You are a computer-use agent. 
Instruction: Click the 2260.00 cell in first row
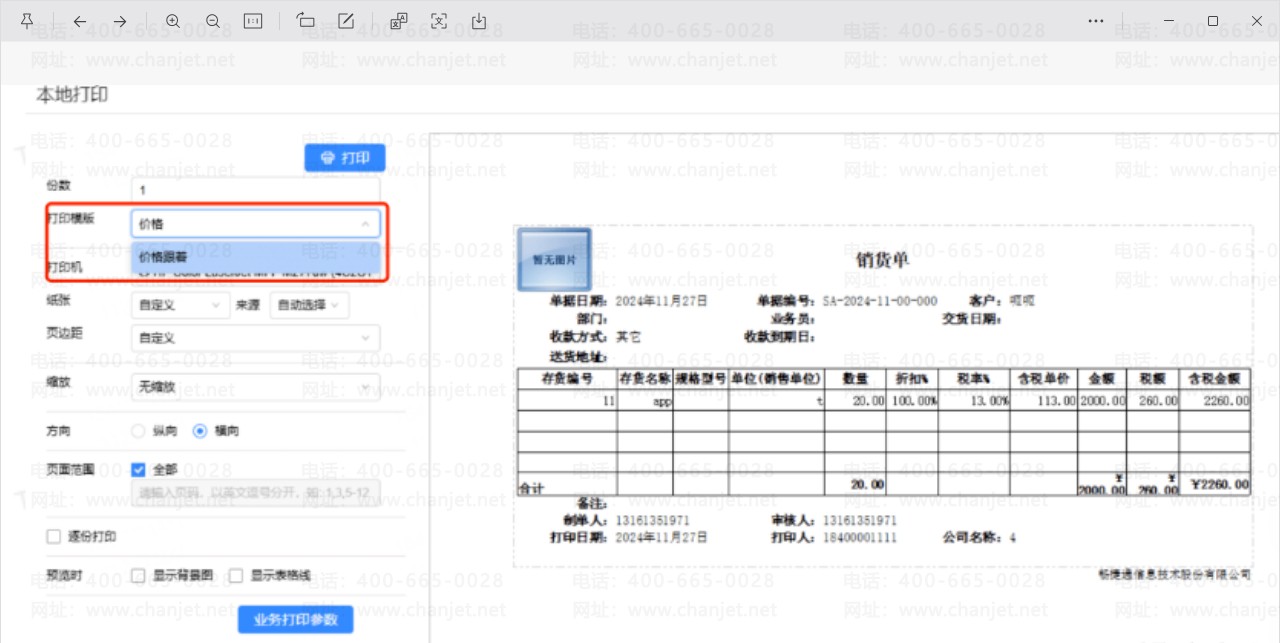click(x=1214, y=400)
